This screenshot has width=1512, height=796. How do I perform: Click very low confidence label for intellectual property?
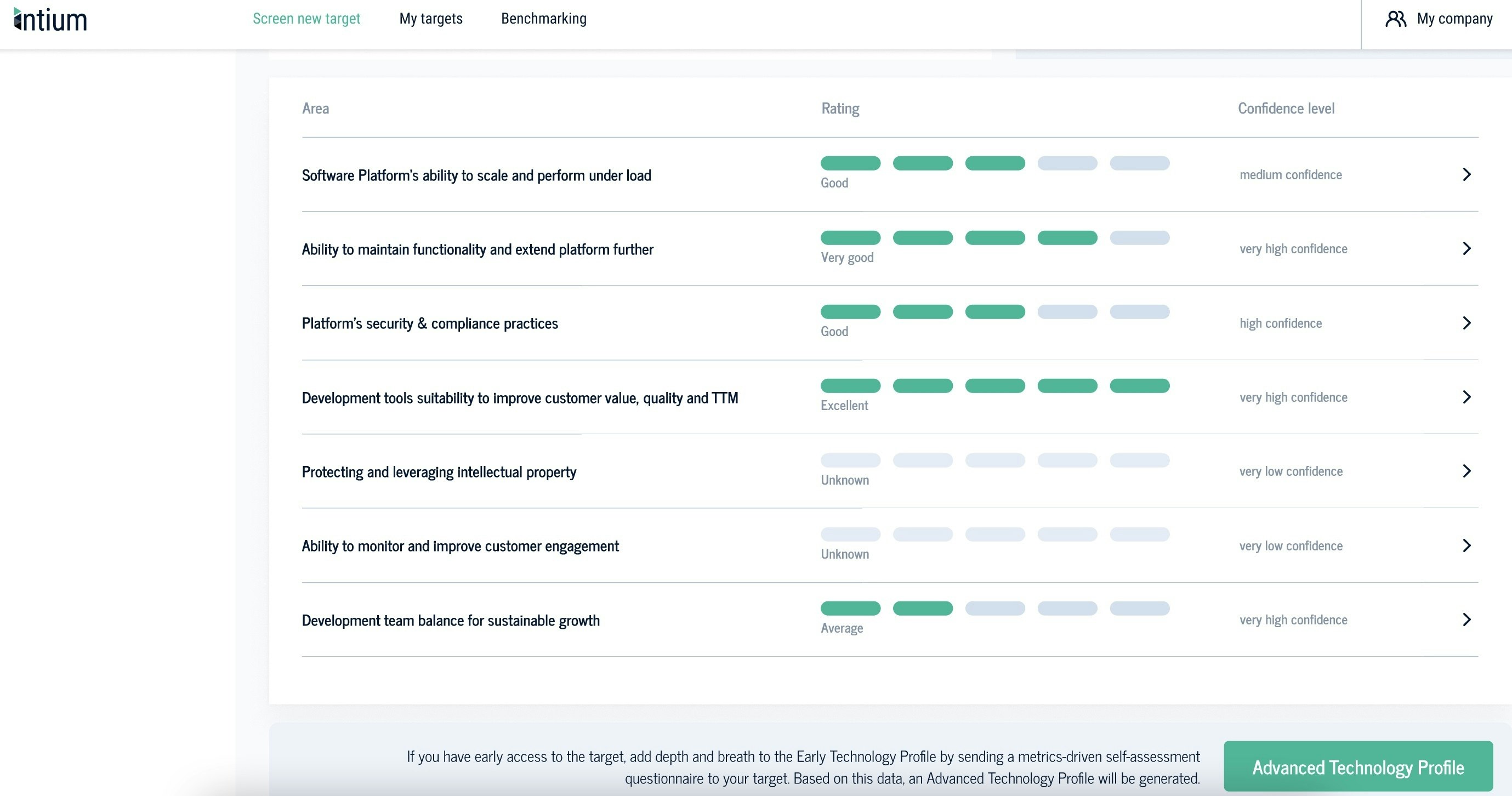pyautogui.click(x=1291, y=471)
